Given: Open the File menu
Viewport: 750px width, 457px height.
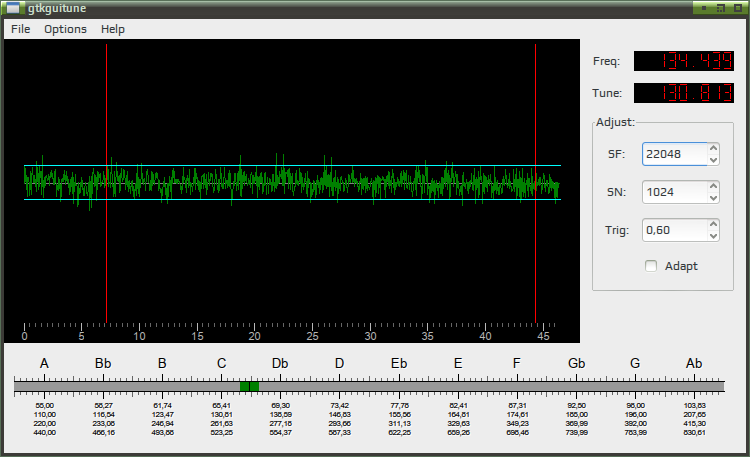Looking at the screenshot, I should pyautogui.click(x=21, y=29).
